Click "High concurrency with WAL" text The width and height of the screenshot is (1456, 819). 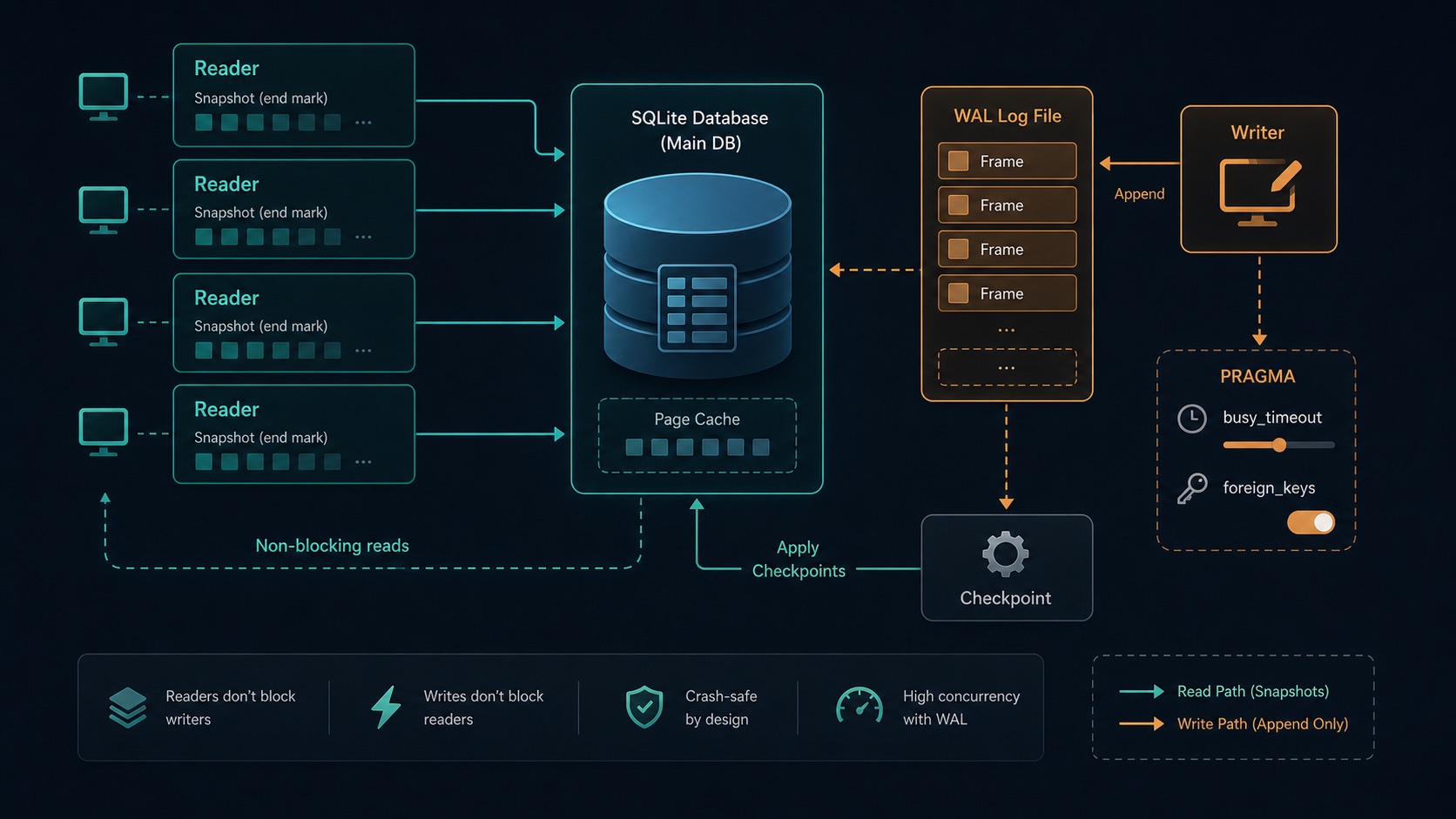coord(961,708)
